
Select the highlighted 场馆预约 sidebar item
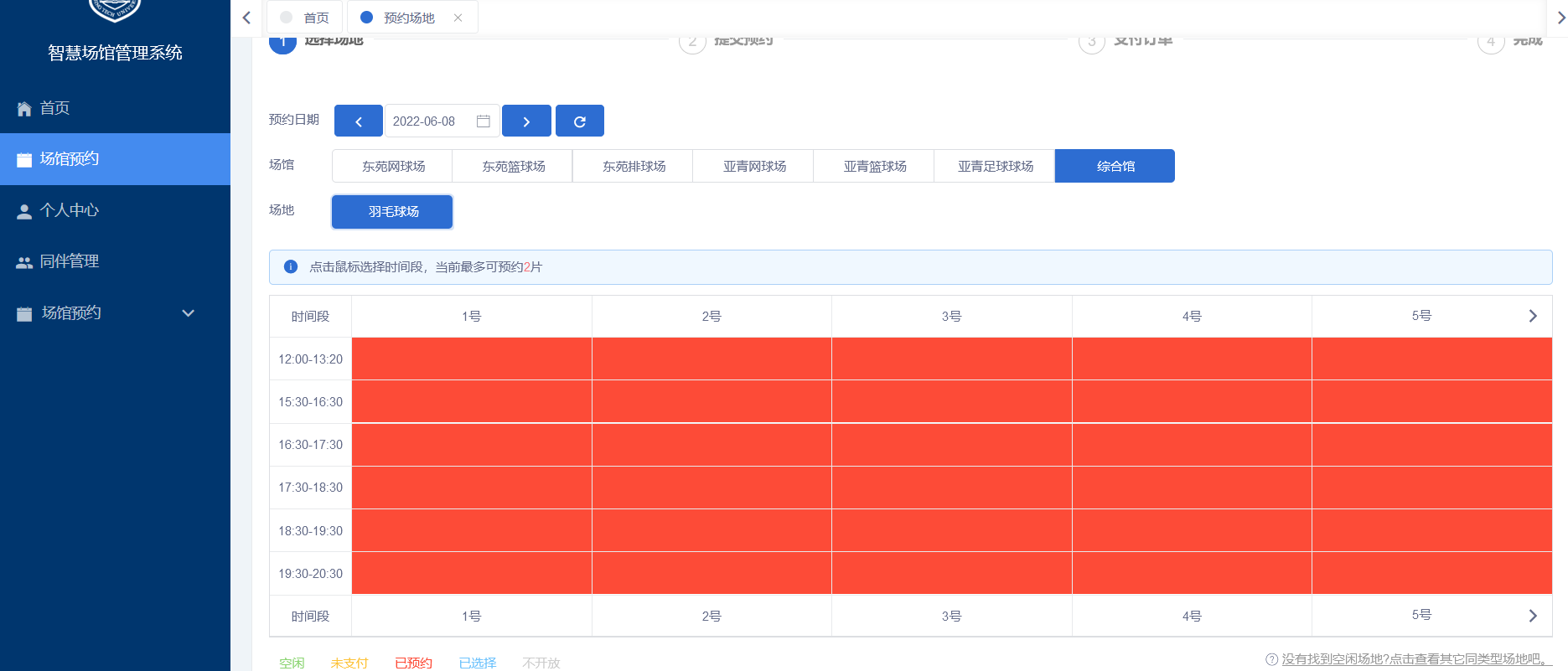click(115, 159)
